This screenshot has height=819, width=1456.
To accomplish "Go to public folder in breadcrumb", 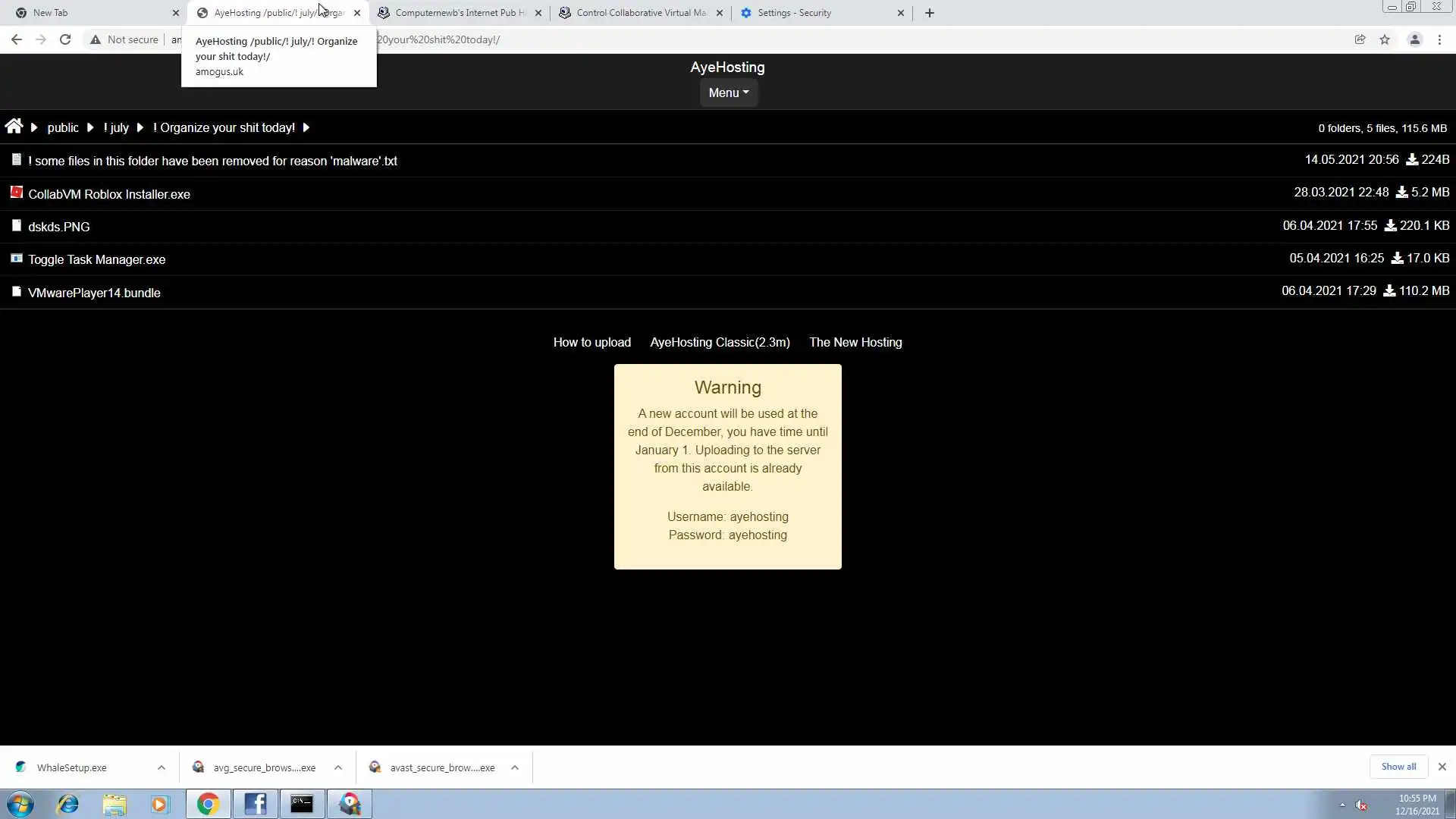I will click(x=63, y=127).
